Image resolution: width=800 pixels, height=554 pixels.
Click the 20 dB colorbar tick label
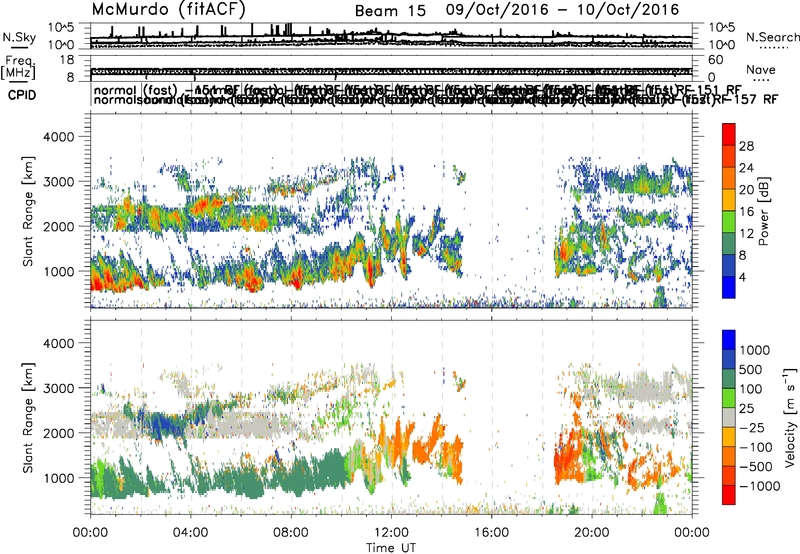(746, 190)
